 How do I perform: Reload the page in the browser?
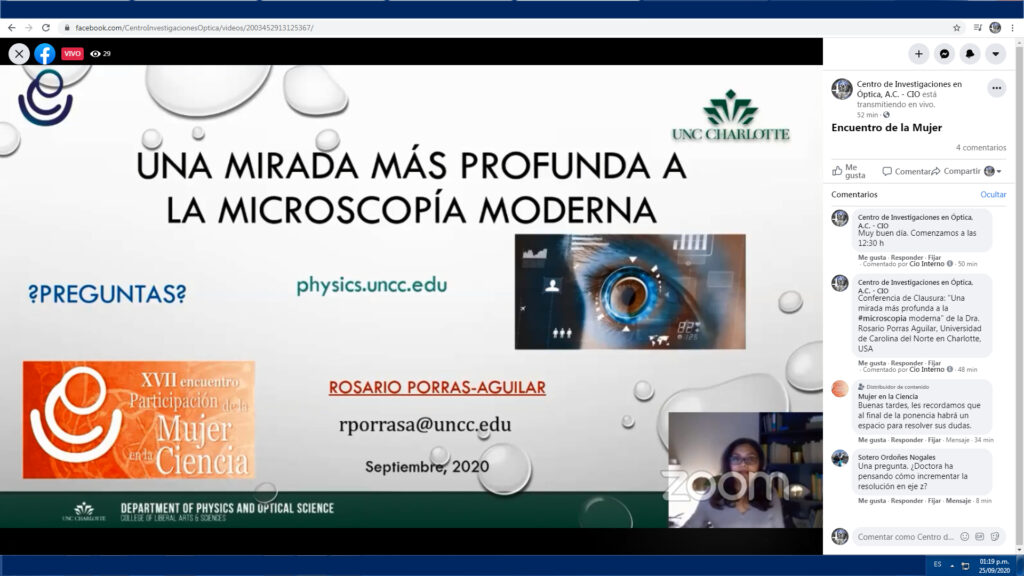coord(46,28)
